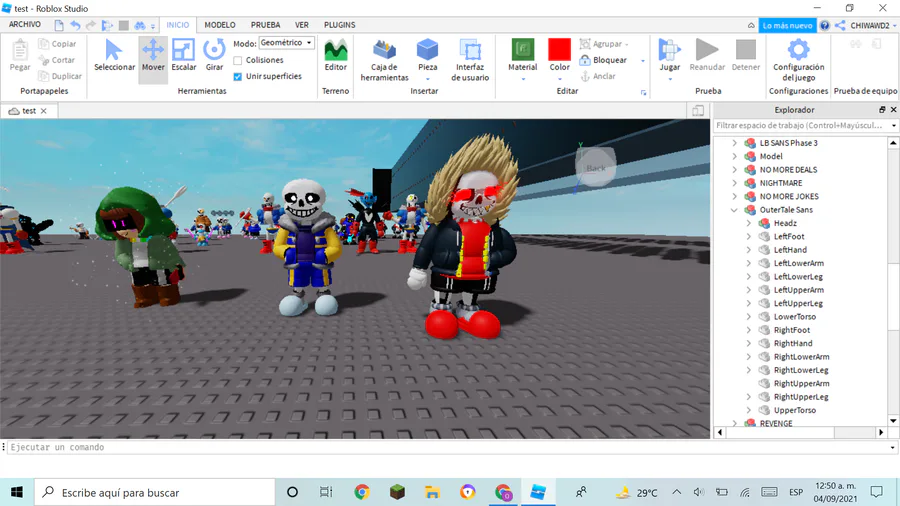Open Interfaz de usuario
Image resolution: width=900 pixels, height=506 pixels.
(x=470, y=60)
